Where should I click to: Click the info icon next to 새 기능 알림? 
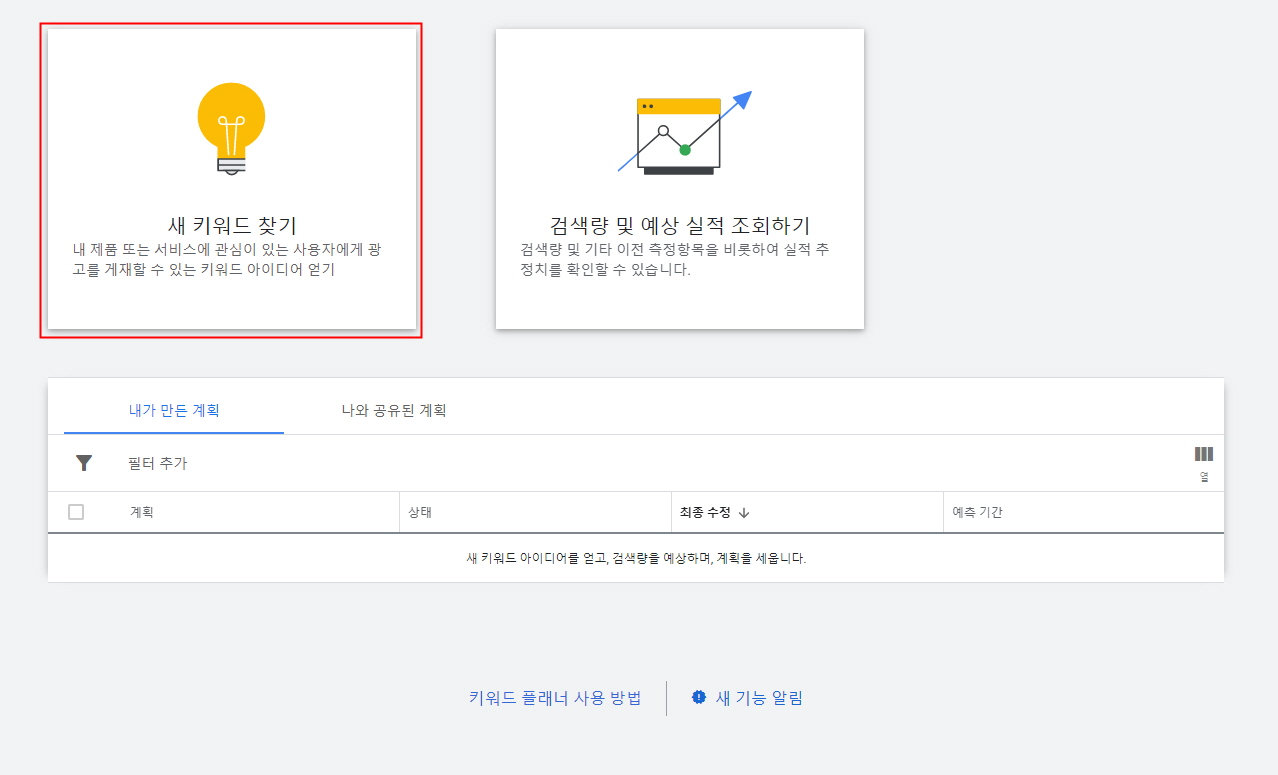(698, 698)
